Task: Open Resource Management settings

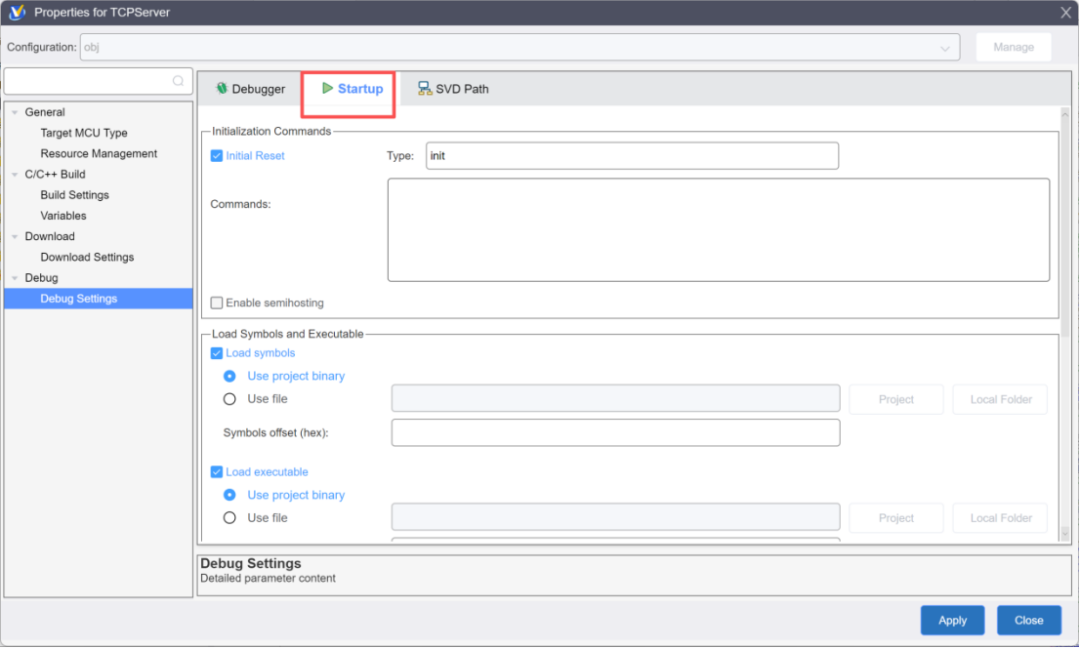Action: 98,154
